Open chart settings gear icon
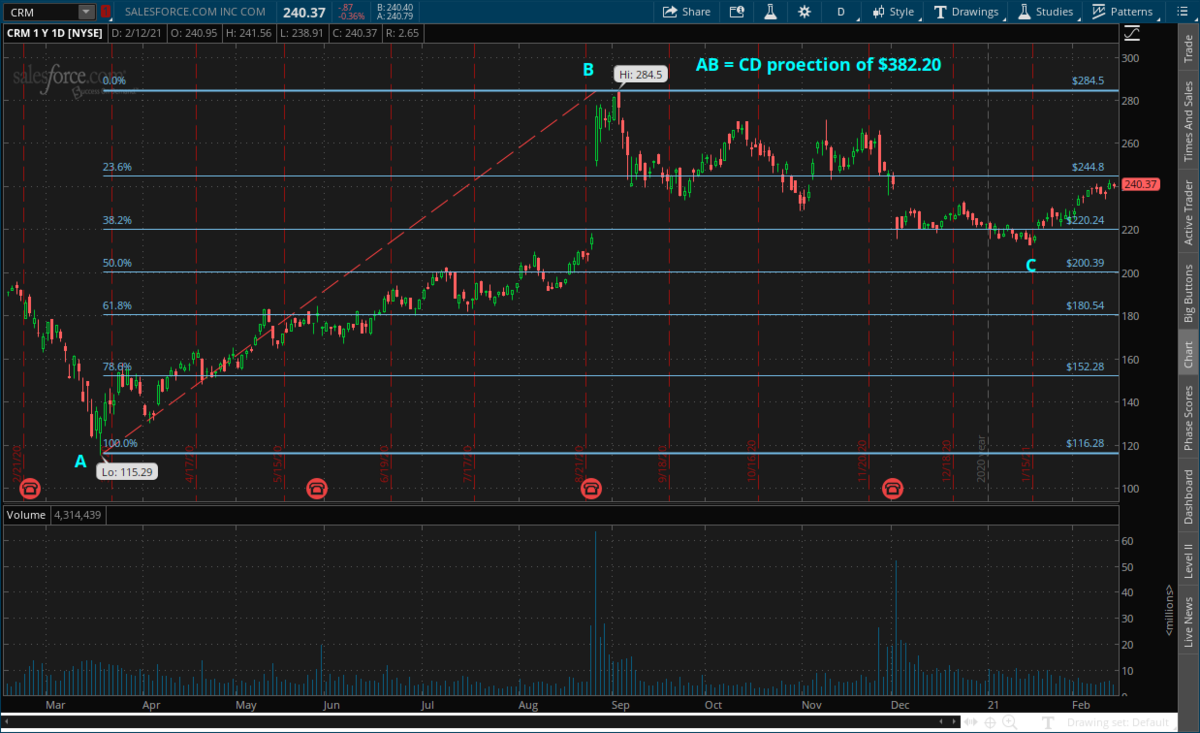 tap(805, 12)
